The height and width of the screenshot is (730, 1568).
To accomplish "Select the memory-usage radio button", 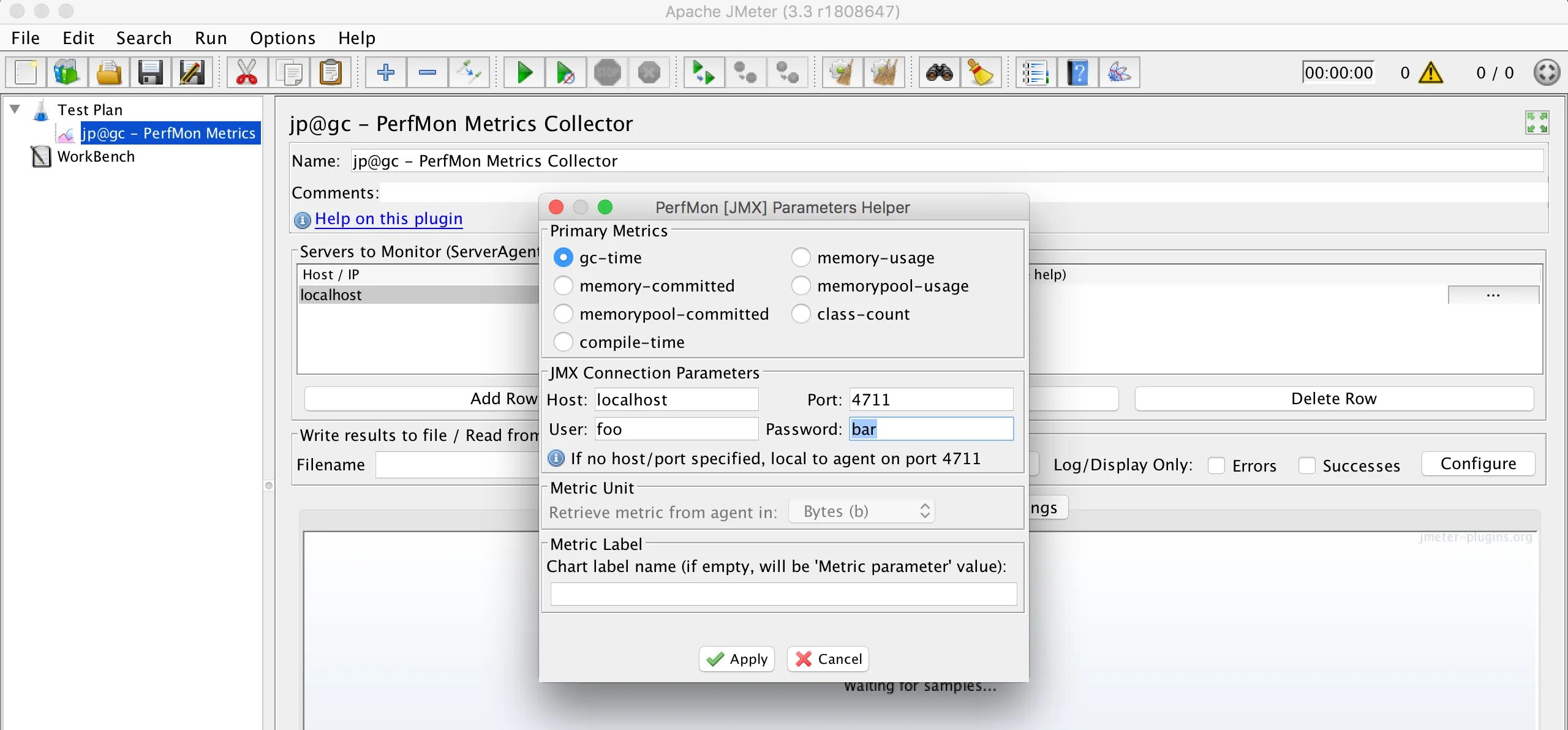I will coord(801,258).
